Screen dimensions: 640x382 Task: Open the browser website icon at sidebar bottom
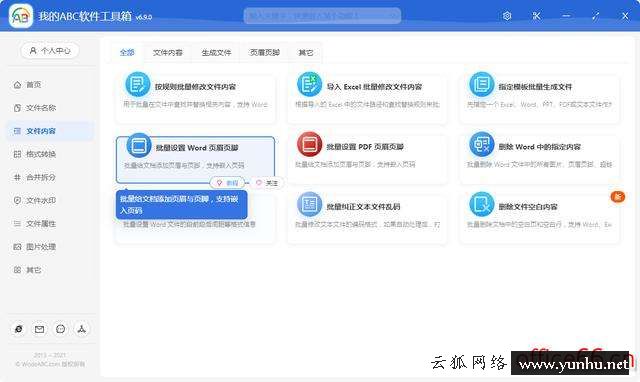click(18, 329)
